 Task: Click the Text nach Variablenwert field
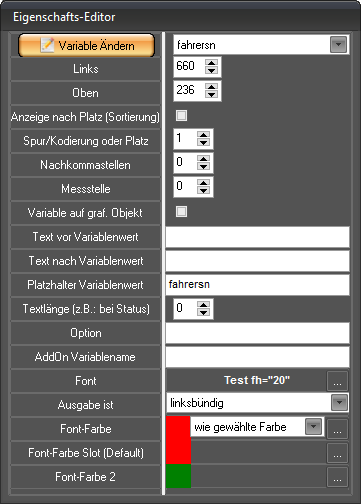coord(257,261)
